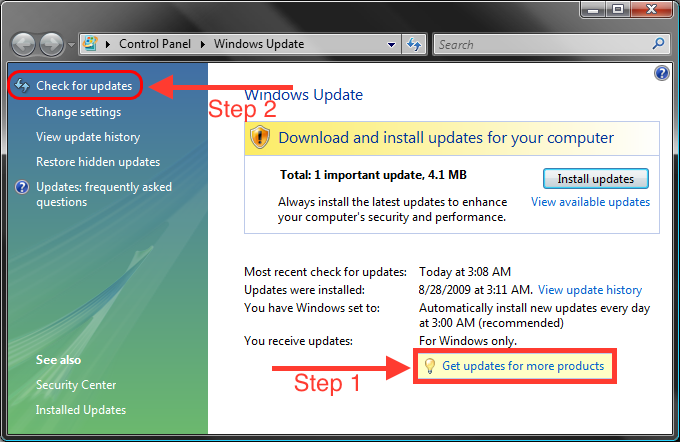Open Change settings in the sidebar

coord(78,112)
